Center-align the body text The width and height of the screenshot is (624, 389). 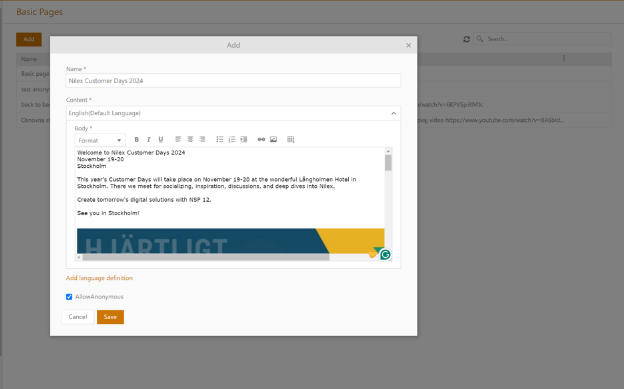click(190, 139)
